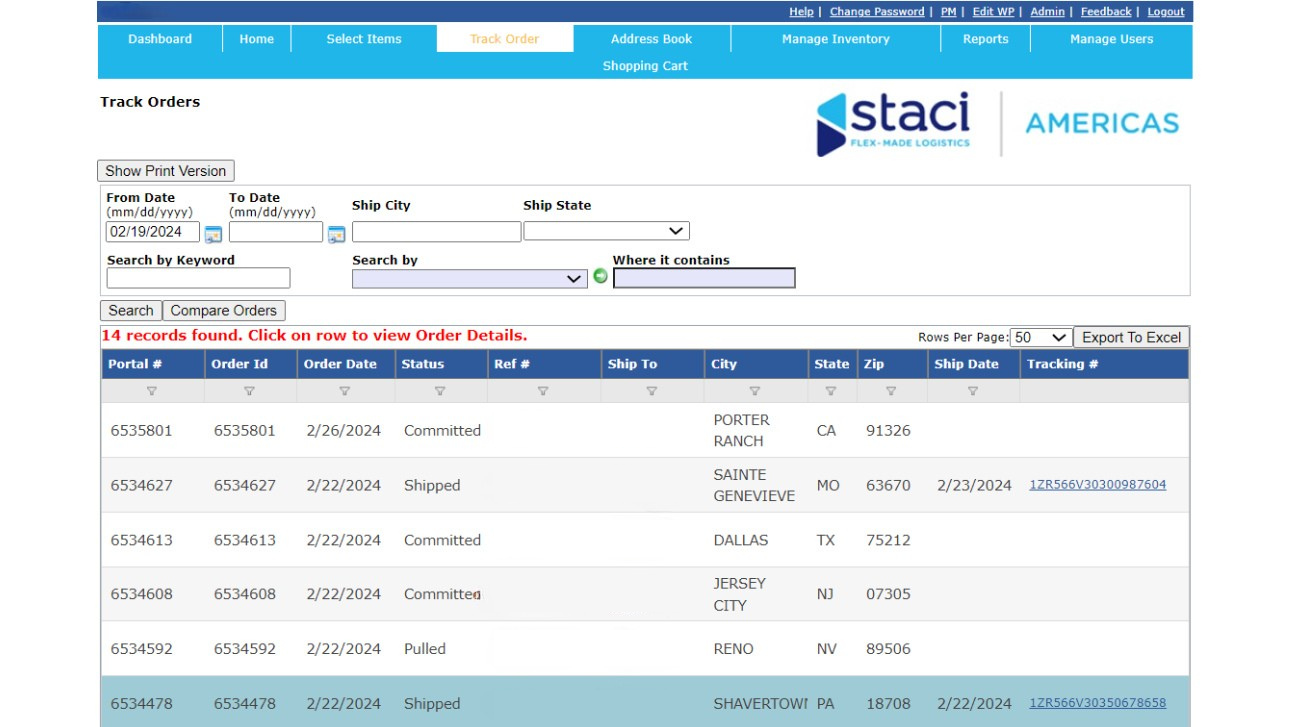Click the Search button

pyautogui.click(x=131, y=311)
